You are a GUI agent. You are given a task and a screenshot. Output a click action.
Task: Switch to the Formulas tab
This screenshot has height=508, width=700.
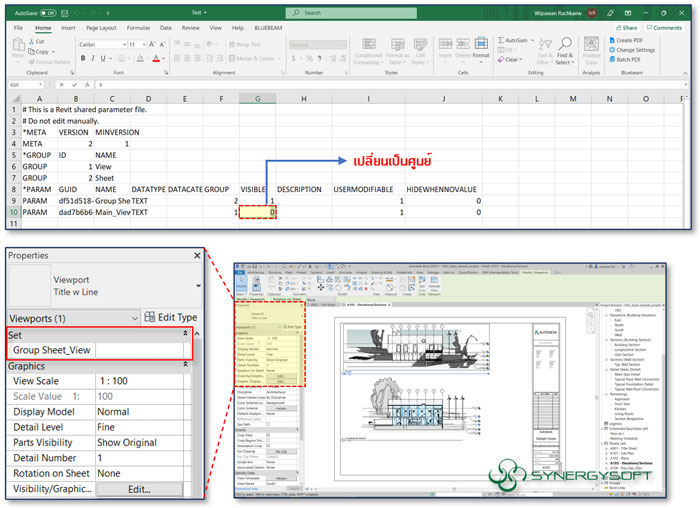coord(138,28)
